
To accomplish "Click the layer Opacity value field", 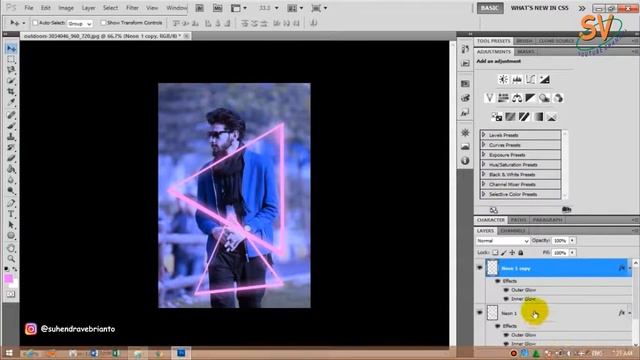I will (x=560, y=241).
